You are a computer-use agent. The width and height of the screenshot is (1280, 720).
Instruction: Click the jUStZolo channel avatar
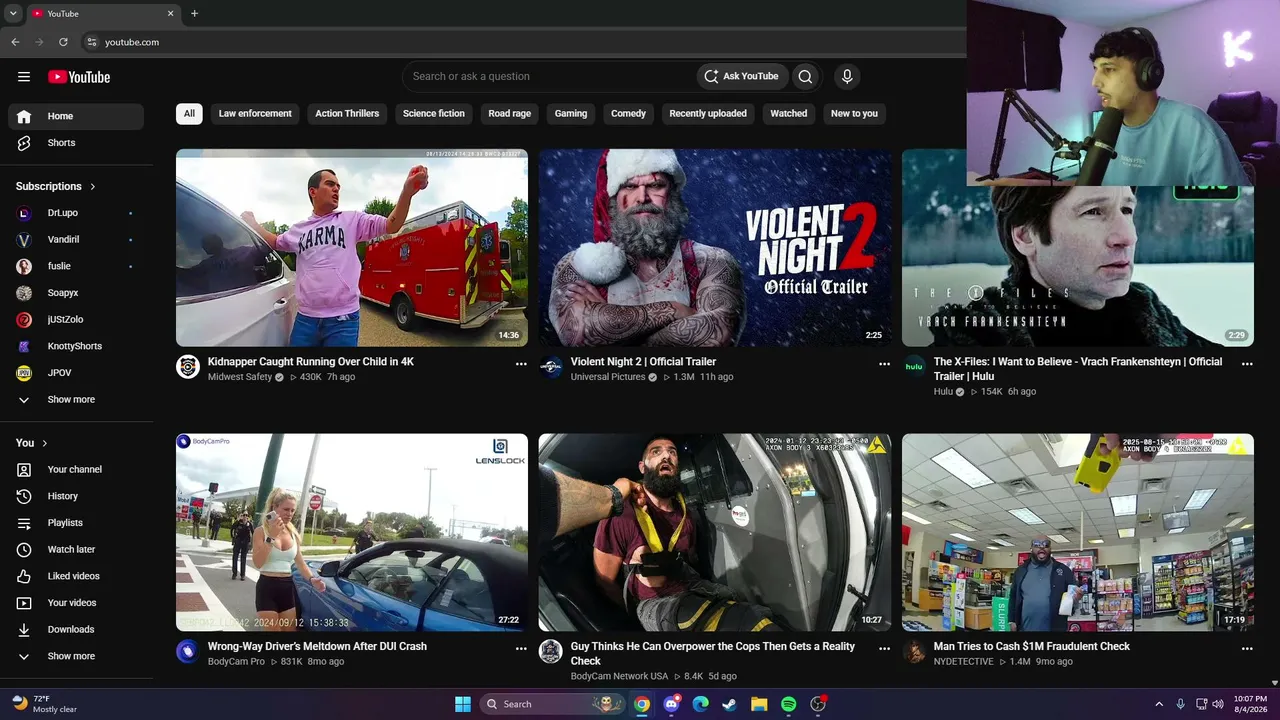point(24,320)
